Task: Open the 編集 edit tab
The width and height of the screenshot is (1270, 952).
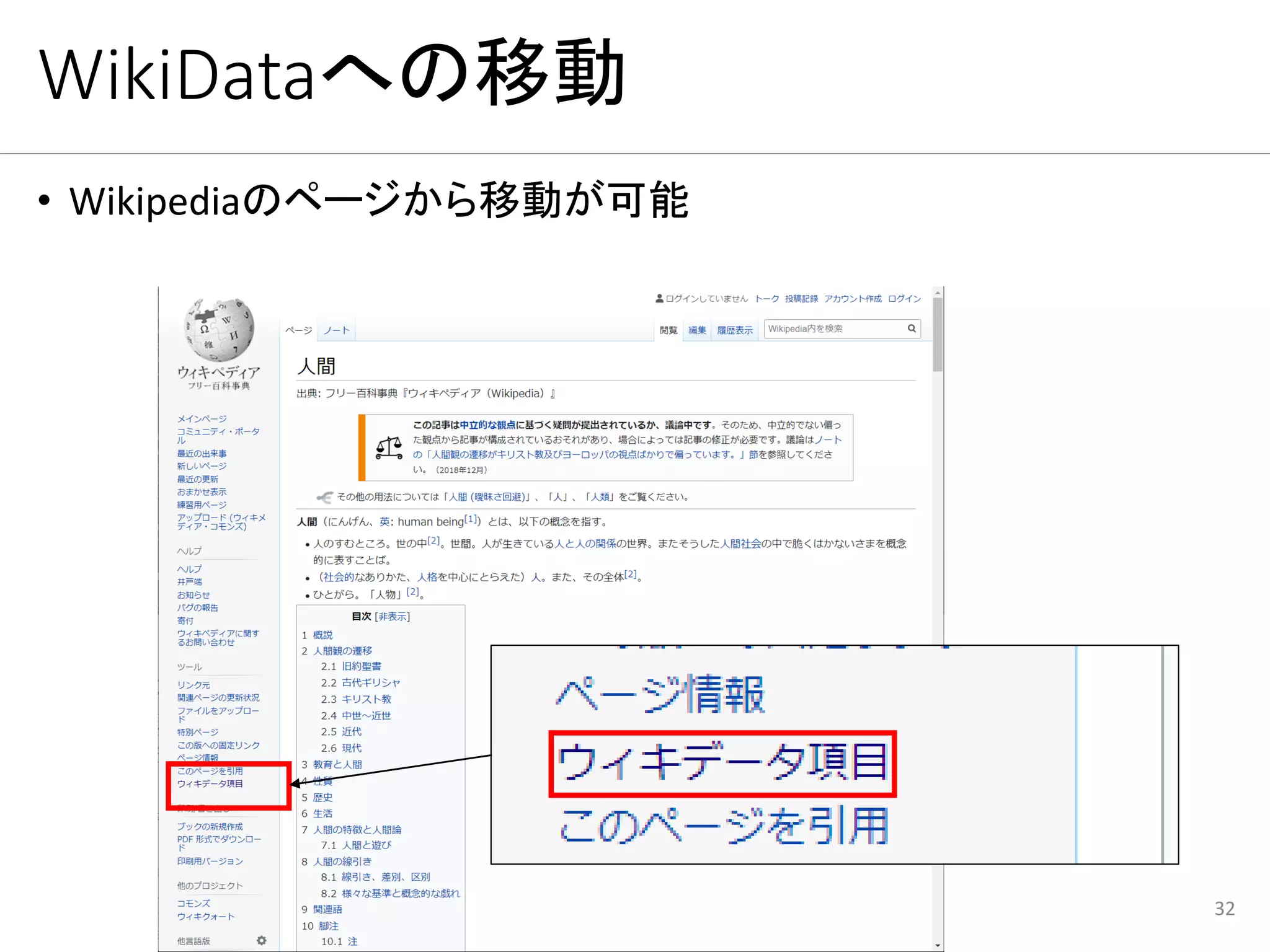Action: [698, 330]
